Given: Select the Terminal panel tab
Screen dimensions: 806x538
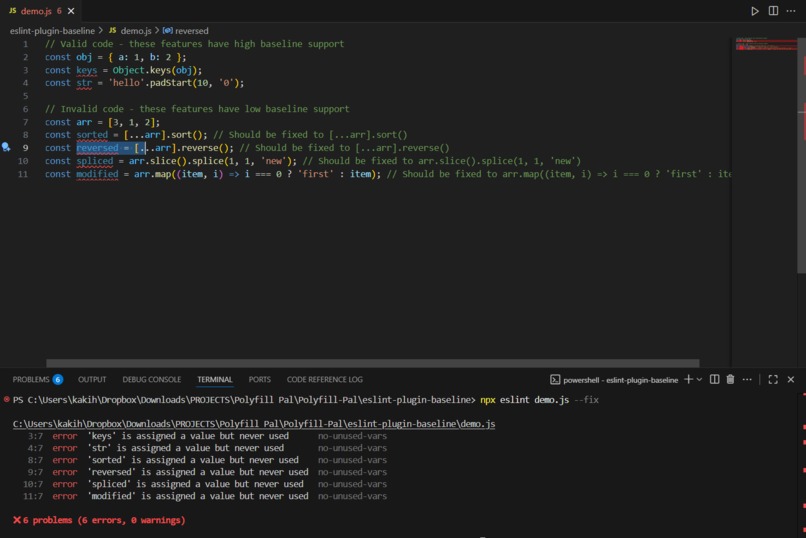Looking at the screenshot, I should [x=215, y=379].
